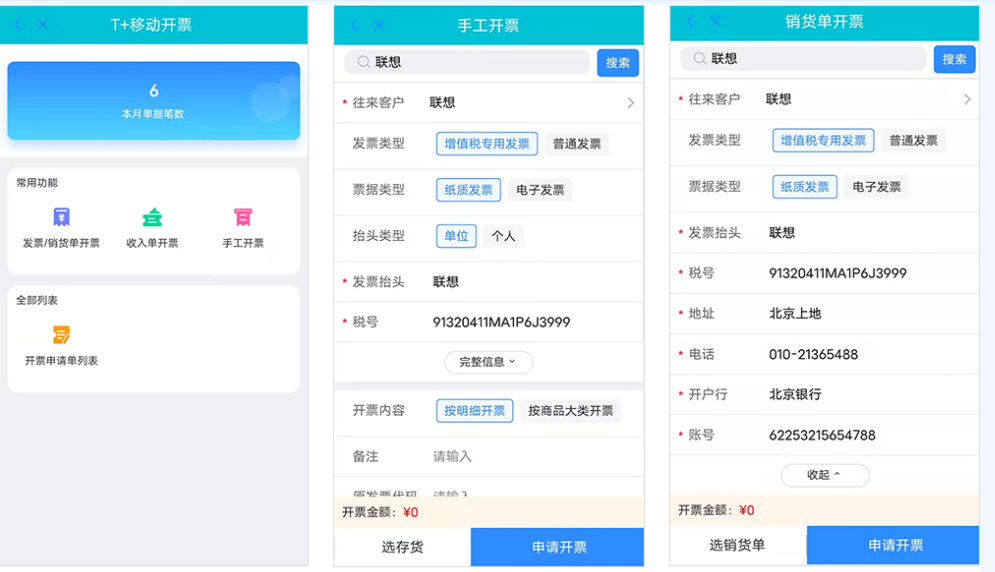
Task: Open 发票/销货单开票 invoice icon
Action: (61, 218)
